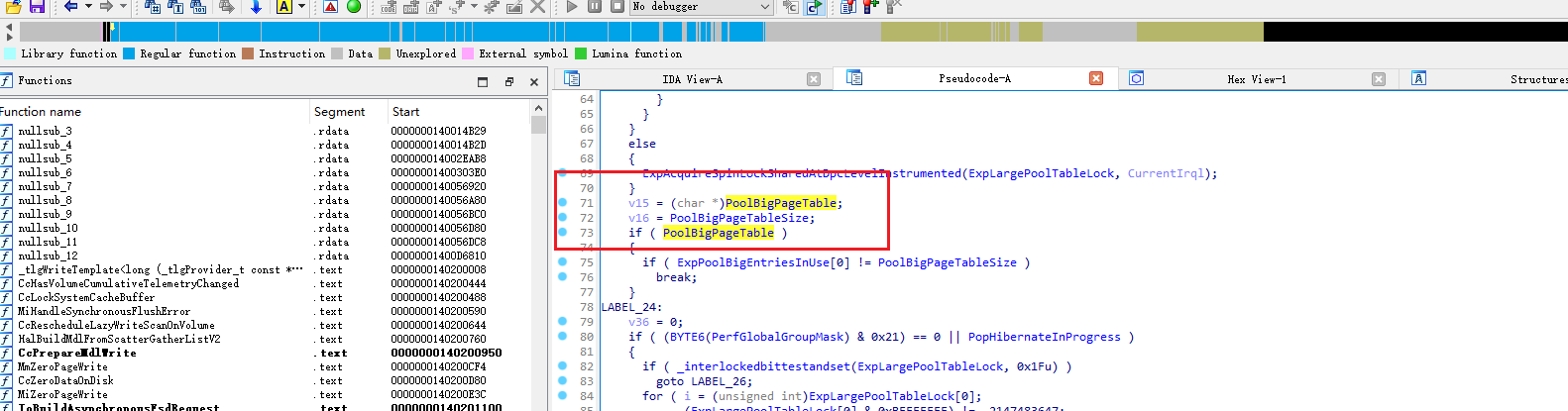Image resolution: width=1568 pixels, height=411 pixels.
Task: Open the forward-jump history dropdown arrow
Action: (x=123, y=7)
